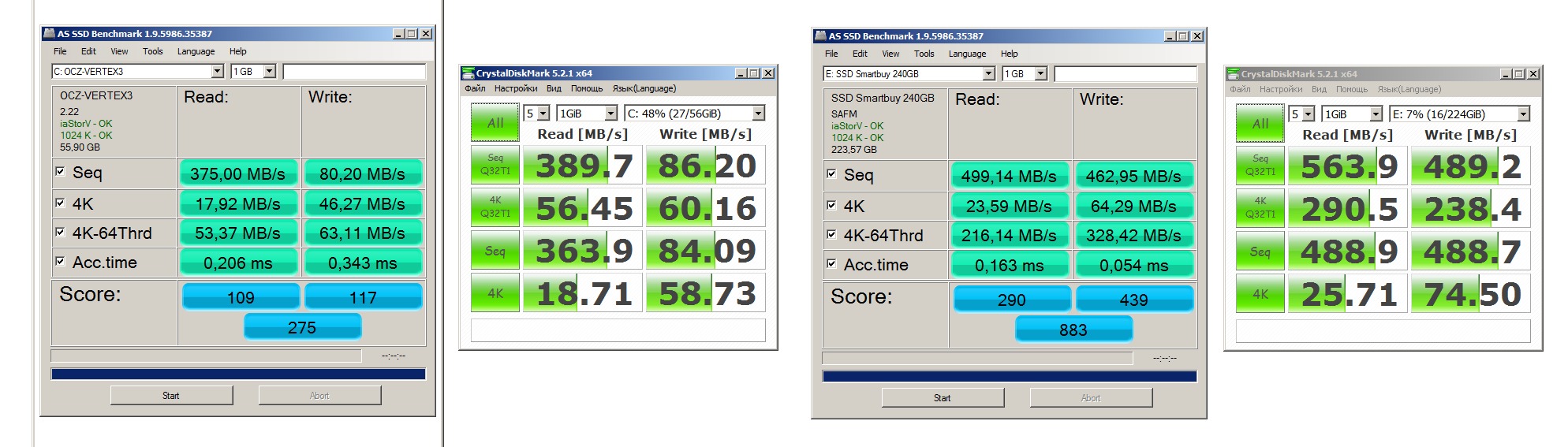Click CrystalDiskMark title icon in E: window
The width and height of the screenshot is (1568, 447).
coord(1233,73)
